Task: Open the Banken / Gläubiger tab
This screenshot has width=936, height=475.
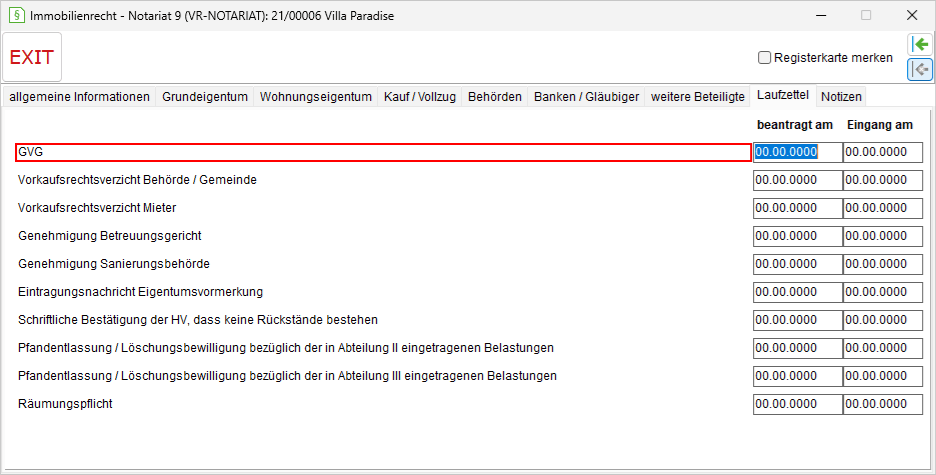Action: coord(586,97)
